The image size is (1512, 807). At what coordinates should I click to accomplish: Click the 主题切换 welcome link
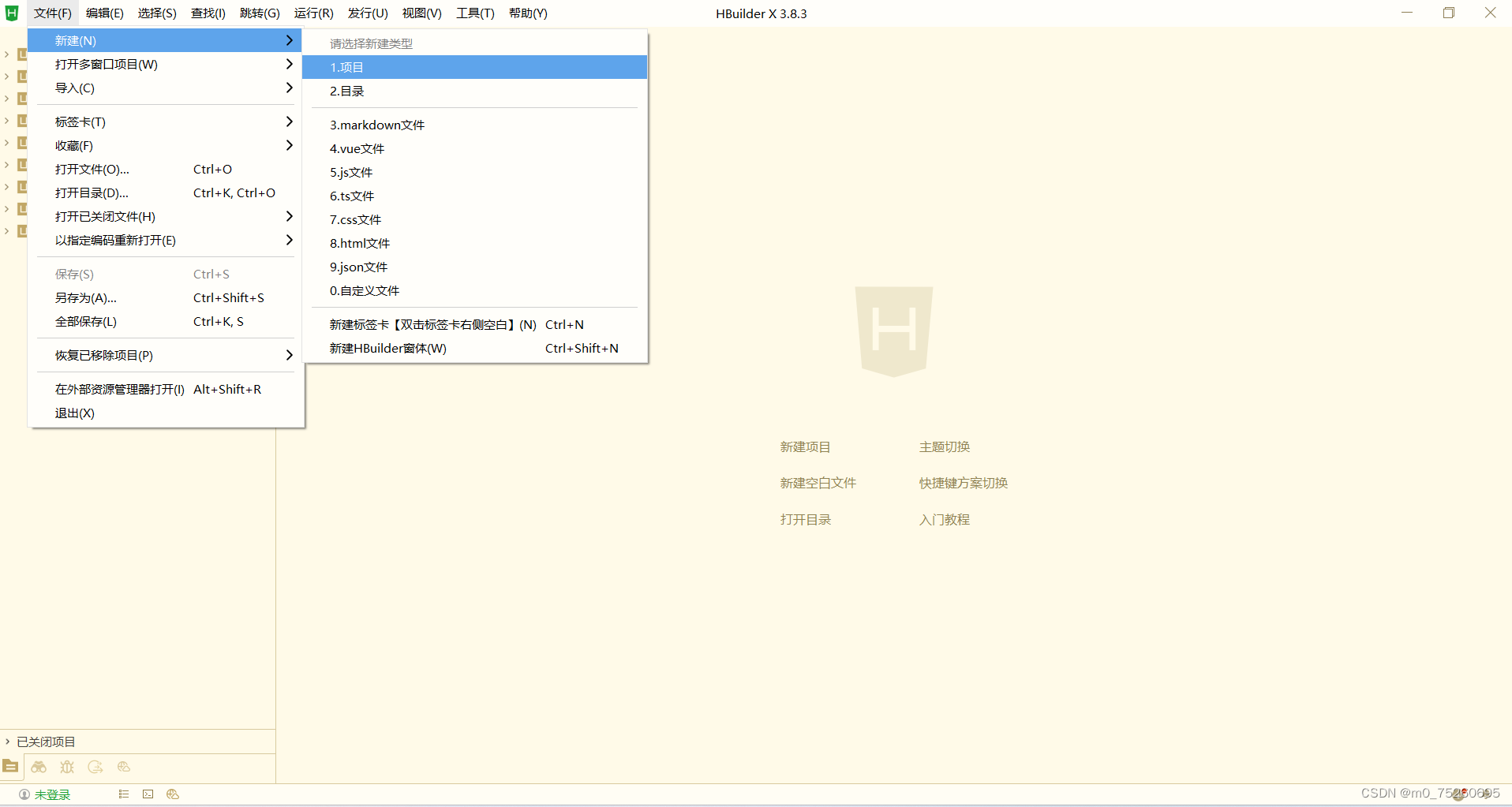[944, 446]
